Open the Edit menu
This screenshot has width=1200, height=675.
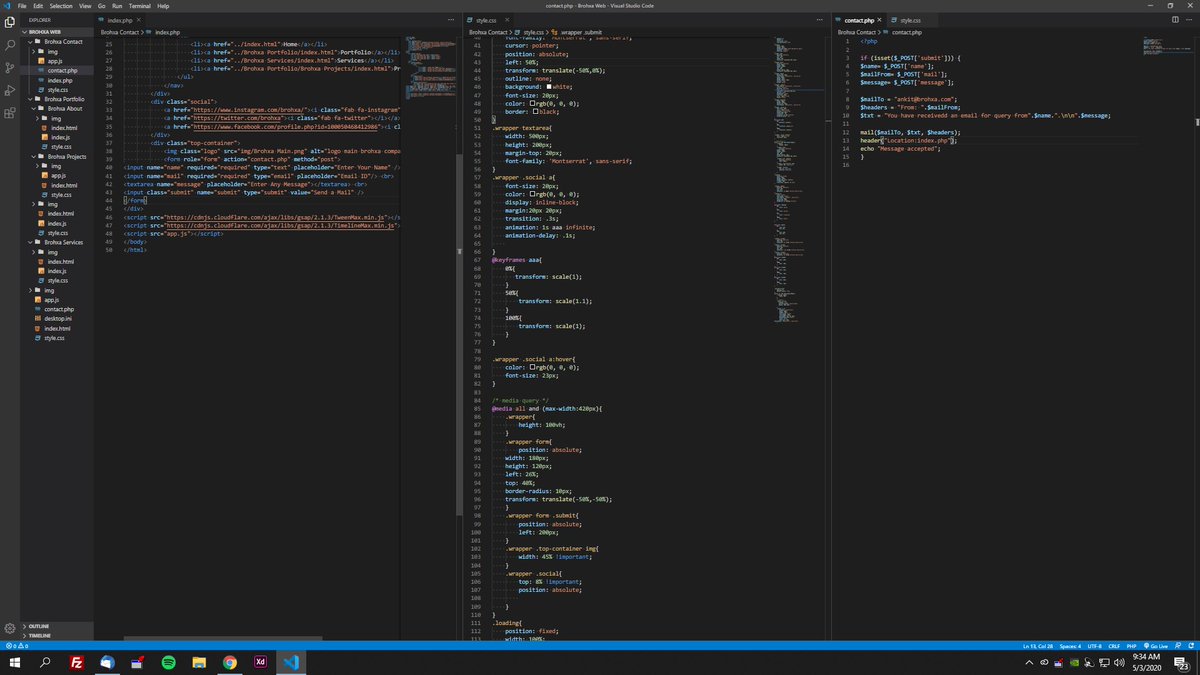tap(38, 6)
